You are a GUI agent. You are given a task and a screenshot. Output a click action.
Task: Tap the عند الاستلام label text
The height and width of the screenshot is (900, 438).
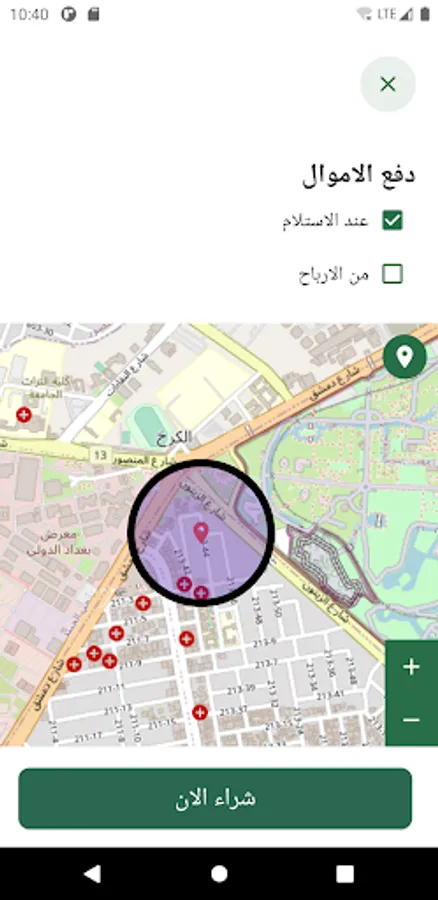[x=325, y=221]
